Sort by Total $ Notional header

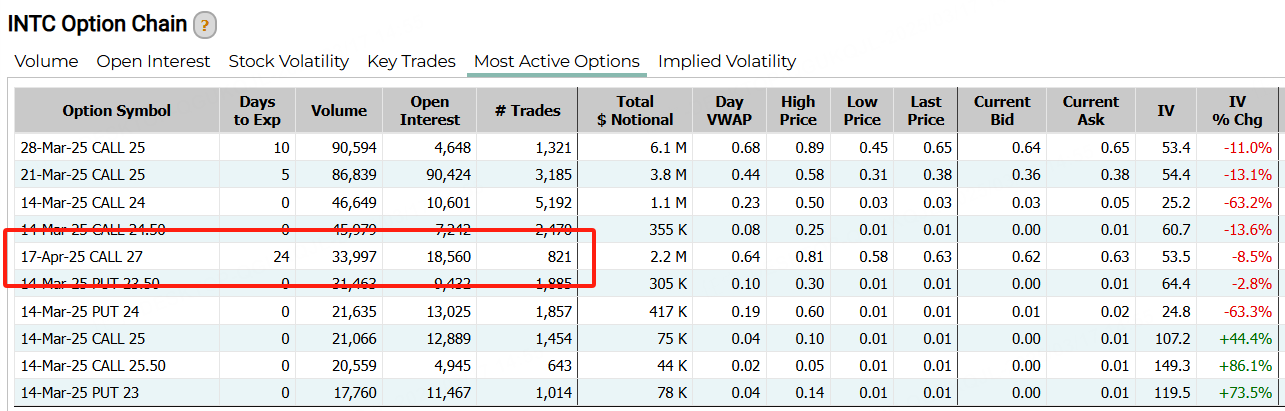coord(635,111)
